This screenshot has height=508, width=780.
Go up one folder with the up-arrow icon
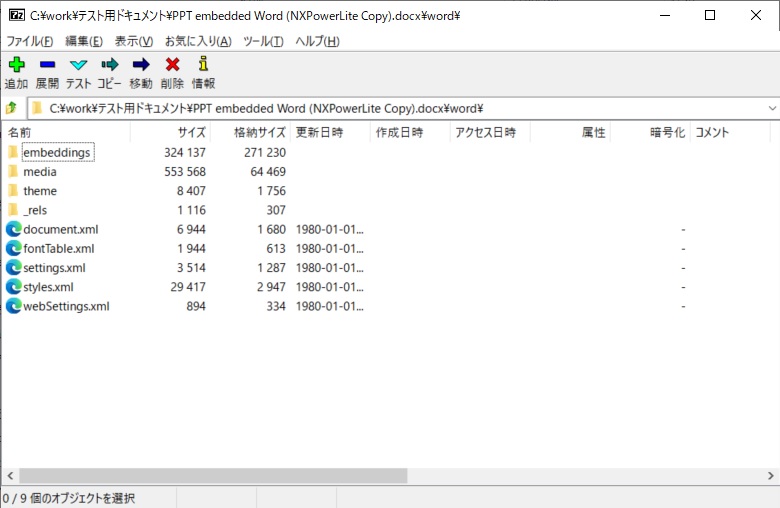coord(11,107)
